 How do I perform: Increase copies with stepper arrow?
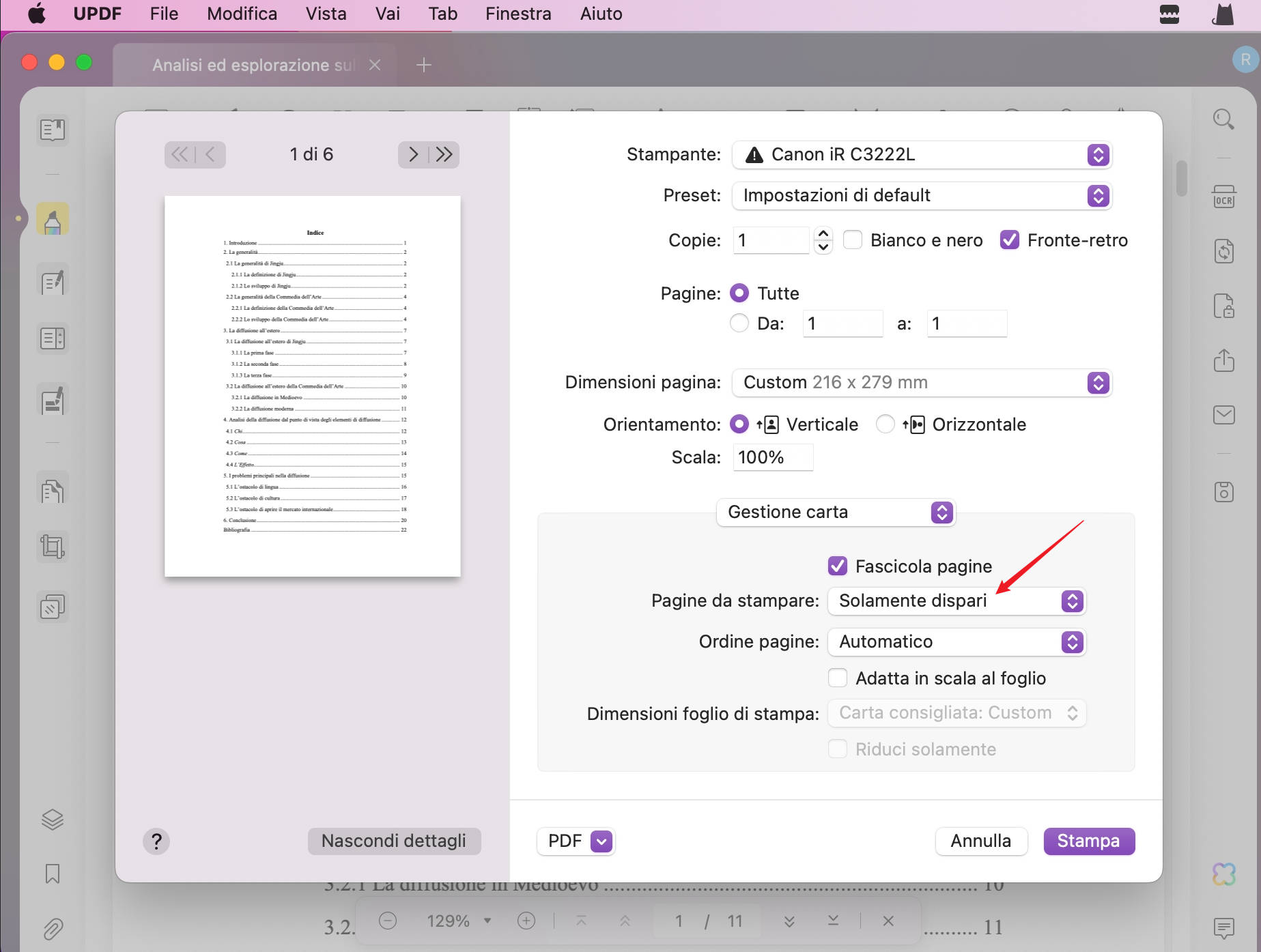(823, 233)
